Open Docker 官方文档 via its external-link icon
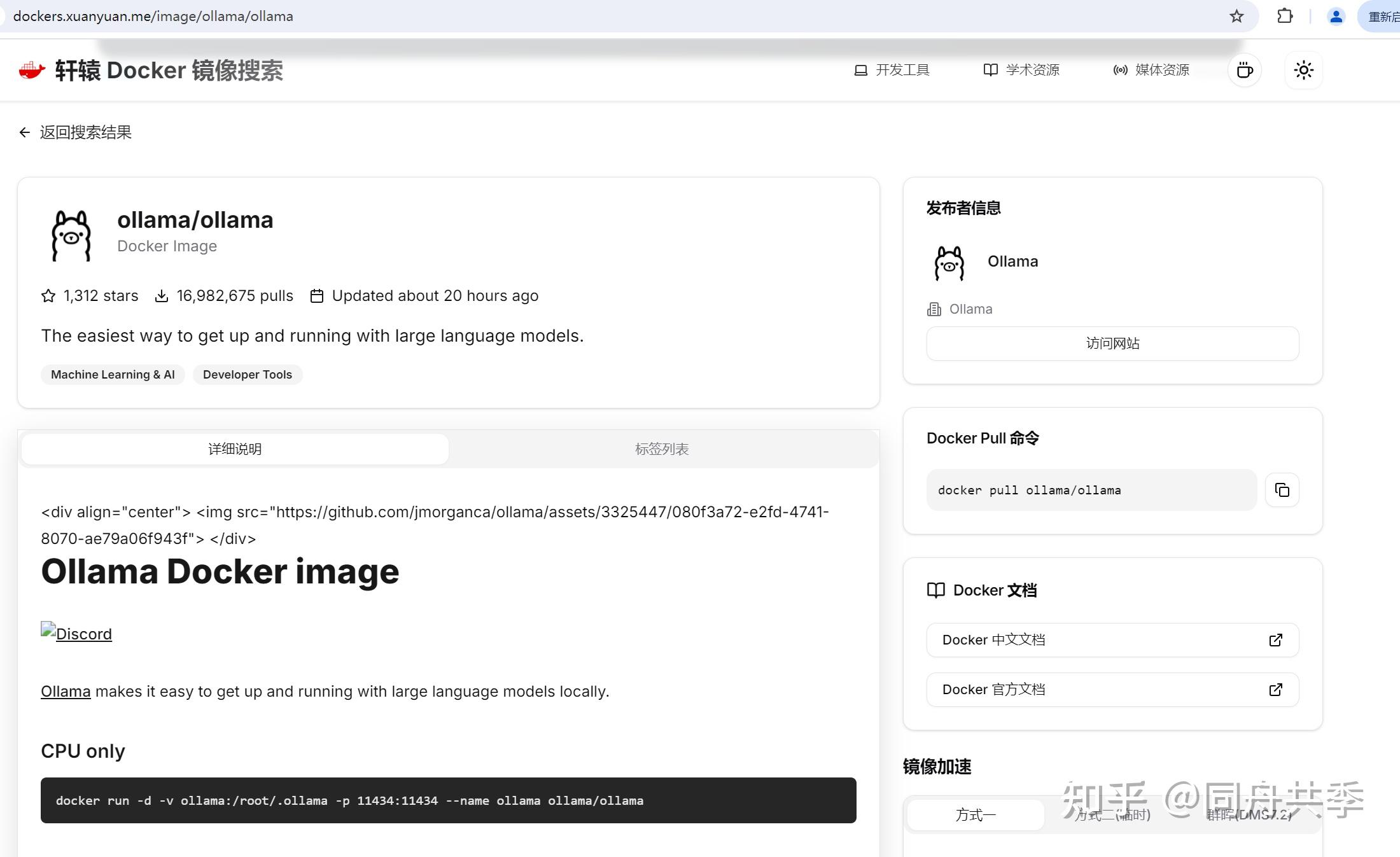 coord(1275,689)
